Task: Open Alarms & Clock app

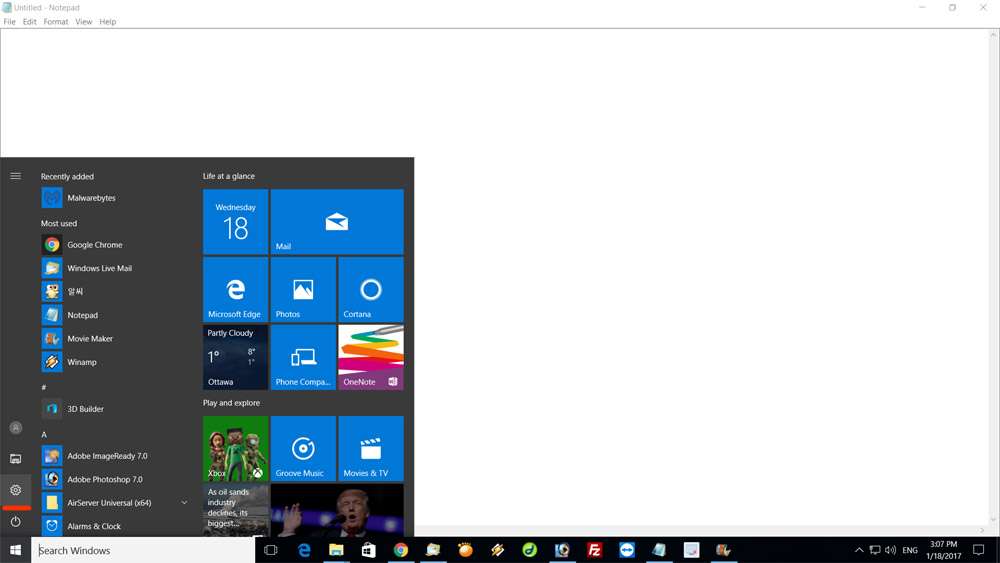Action: click(113, 526)
